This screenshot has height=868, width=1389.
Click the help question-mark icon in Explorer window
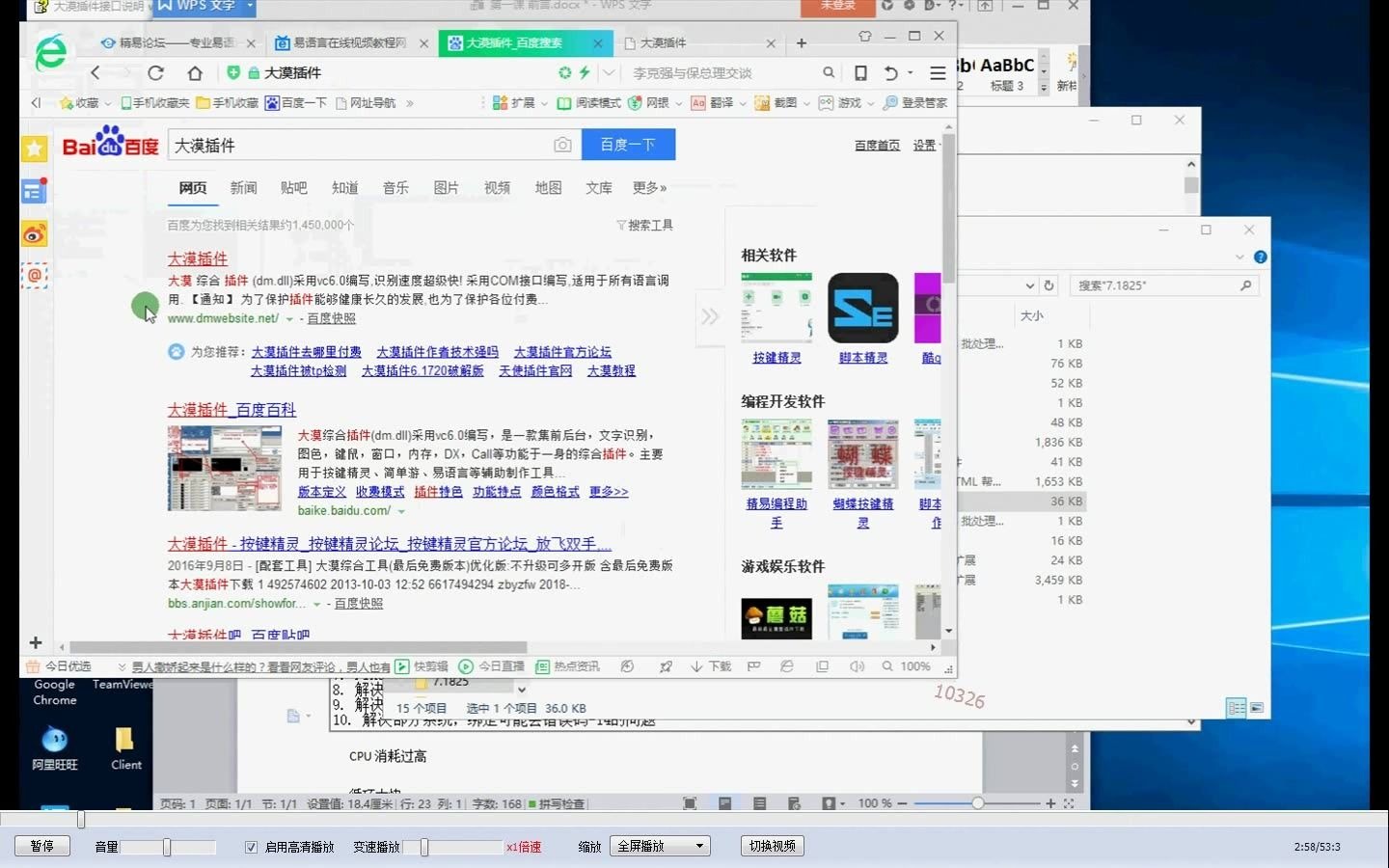(x=1260, y=257)
